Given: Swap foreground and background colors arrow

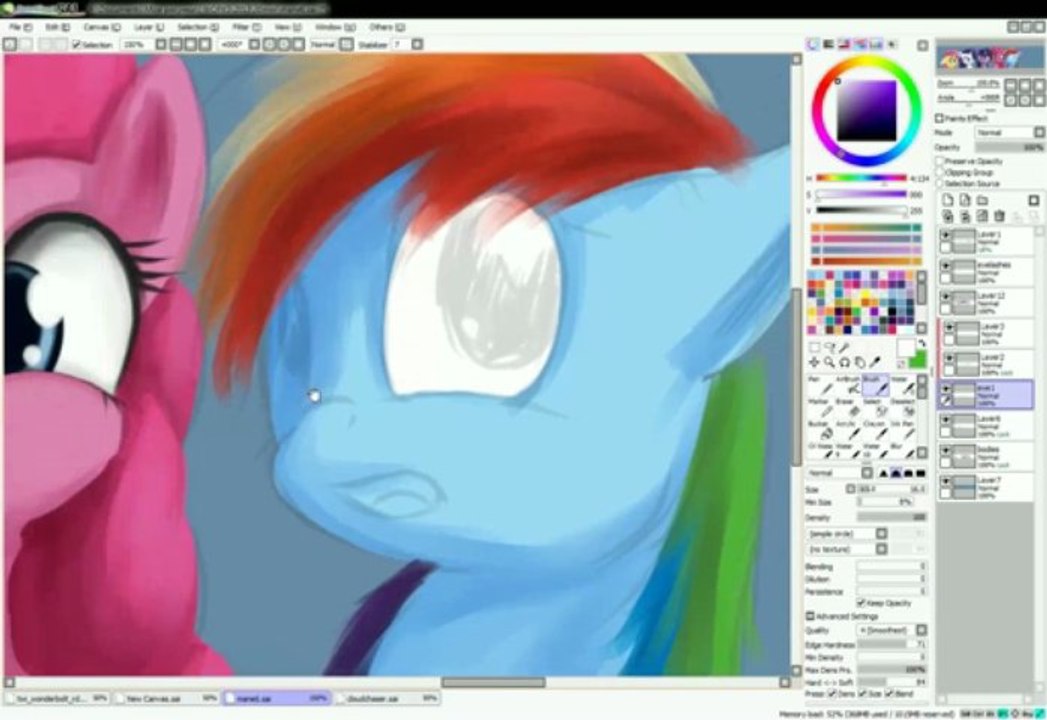Looking at the screenshot, I should pyautogui.click(x=921, y=343).
